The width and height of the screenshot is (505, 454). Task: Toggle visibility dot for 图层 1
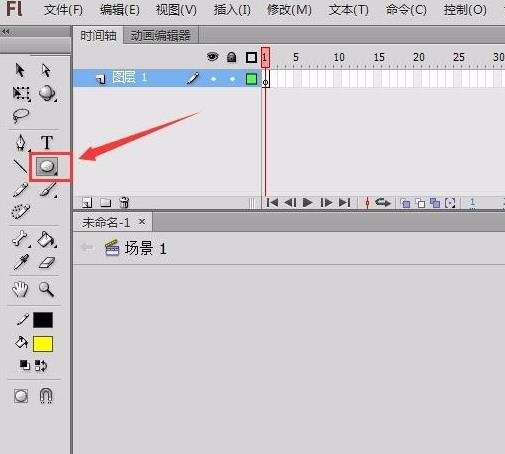click(213, 79)
